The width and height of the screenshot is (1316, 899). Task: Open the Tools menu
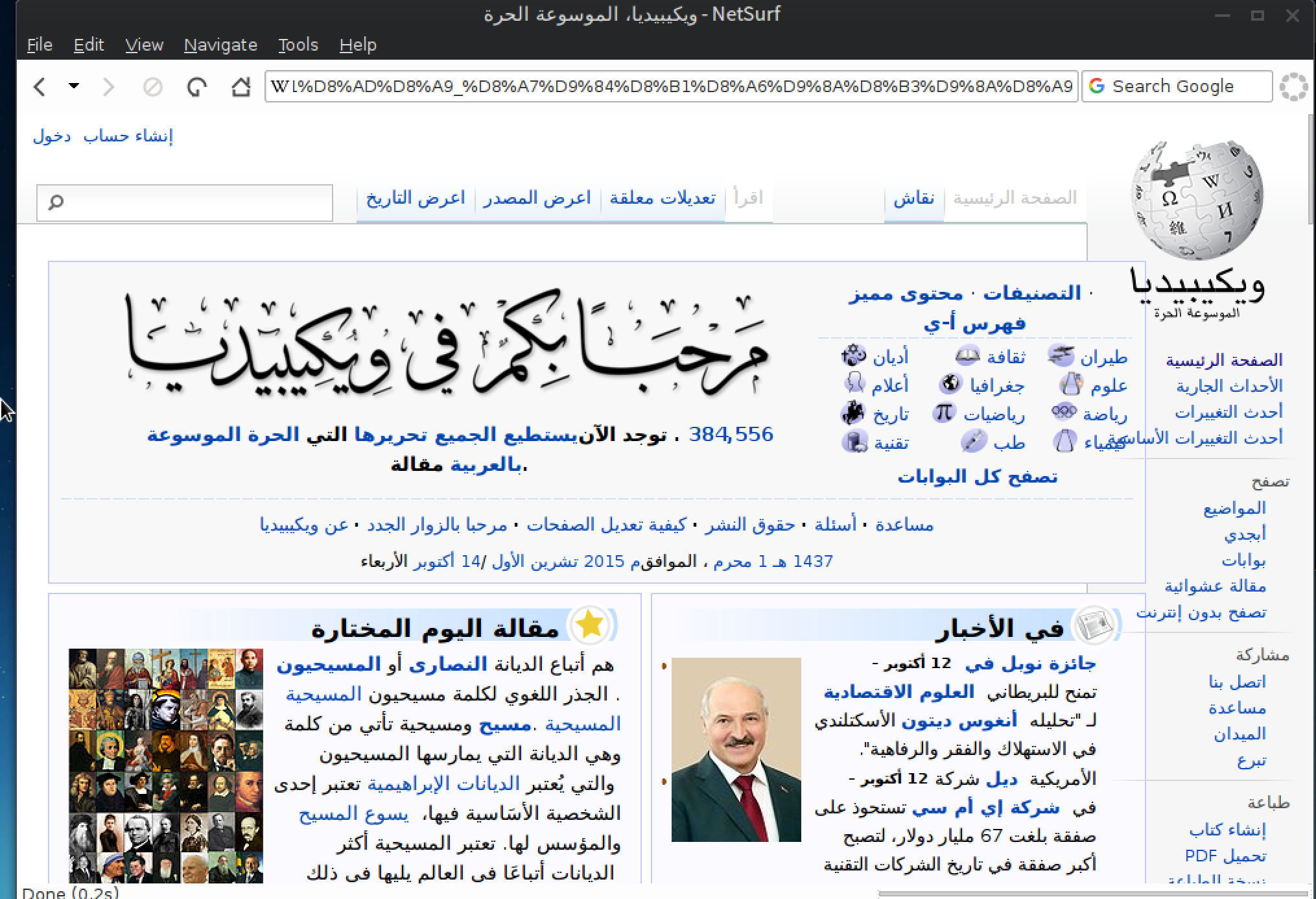pyautogui.click(x=298, y=45)
